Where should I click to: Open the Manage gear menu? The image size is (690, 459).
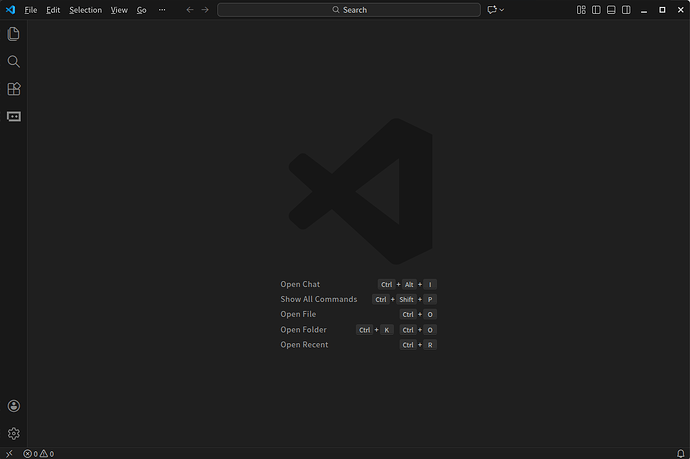tap(14, 433)
